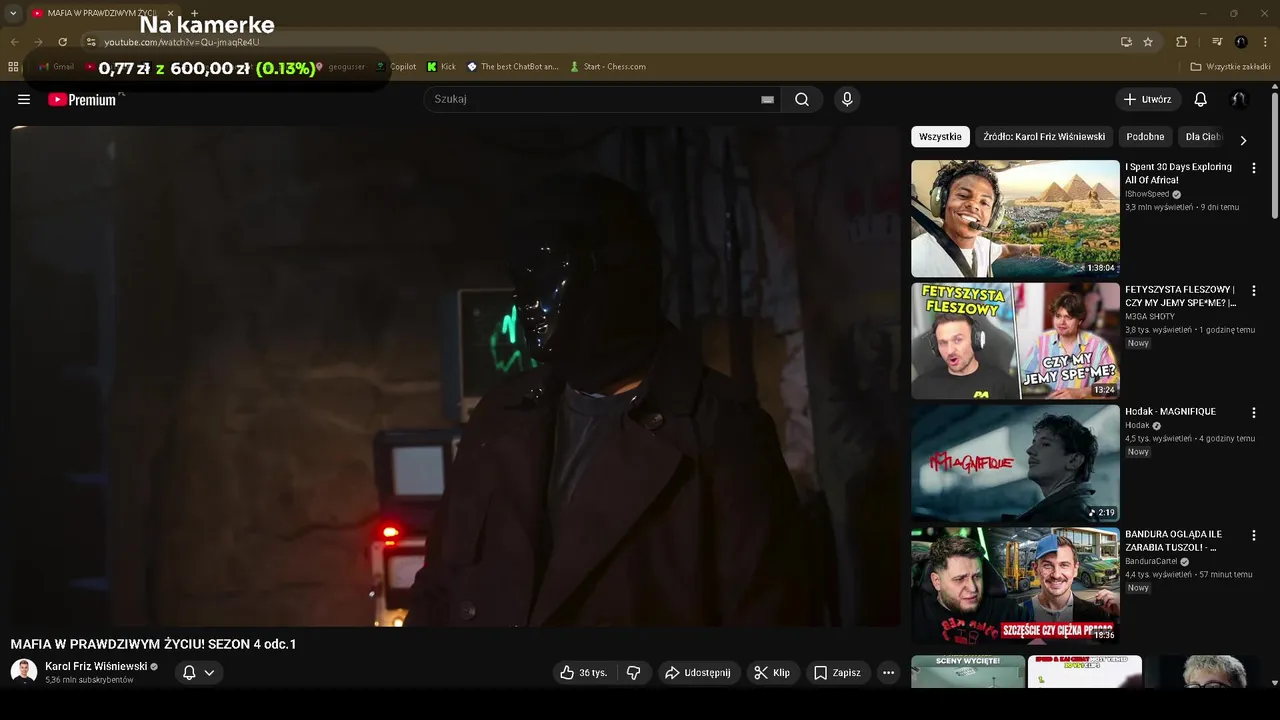The width and height of the screenshot is (1280, 720).
Task: Select the Podobne filter chip
Action: click(1145, 137)
